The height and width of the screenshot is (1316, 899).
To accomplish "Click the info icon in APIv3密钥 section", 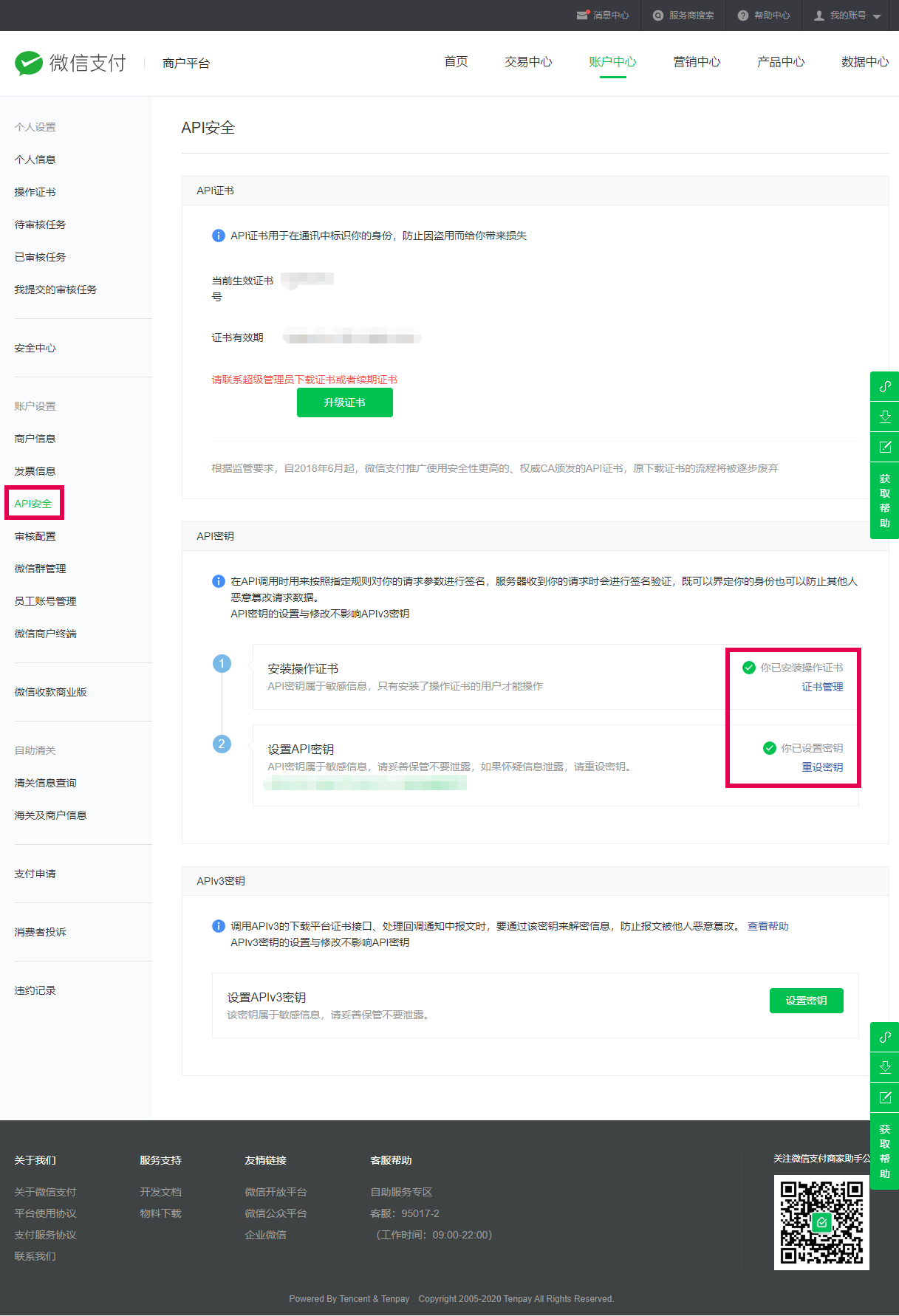I will [219, 926].
